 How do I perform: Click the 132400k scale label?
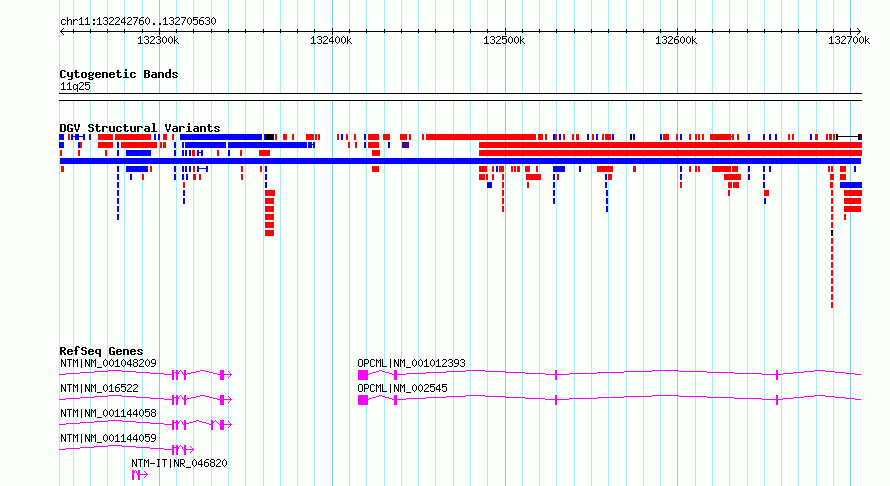tap(331, 40)
